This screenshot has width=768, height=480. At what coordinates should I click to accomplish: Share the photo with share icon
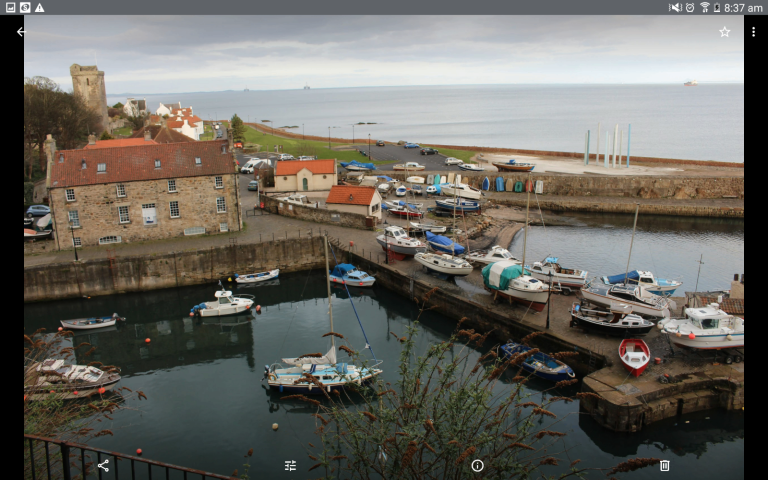pos(103,465)
